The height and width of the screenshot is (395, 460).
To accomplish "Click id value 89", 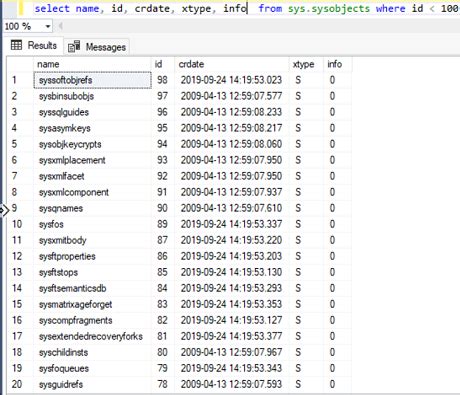I will pos(163,224).
